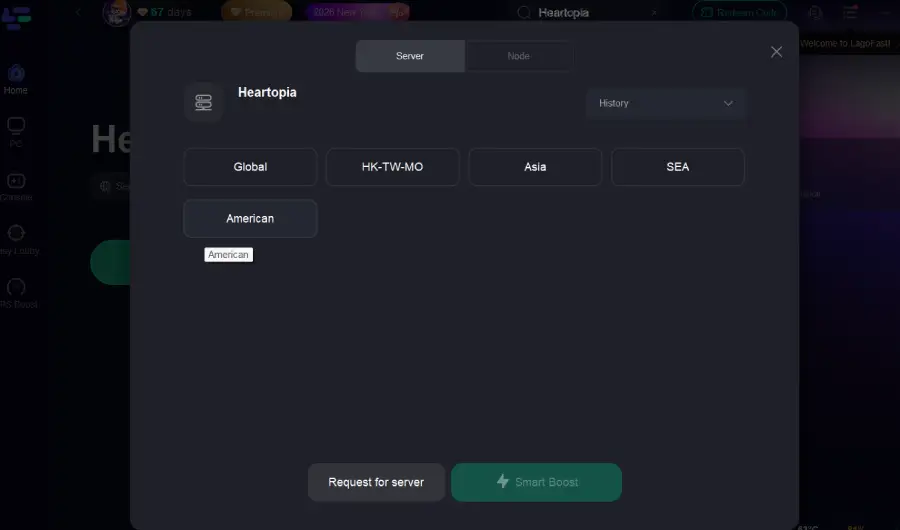Open the PC games section icon
Screen dimensions: 900x530
(x=16, y=127)
